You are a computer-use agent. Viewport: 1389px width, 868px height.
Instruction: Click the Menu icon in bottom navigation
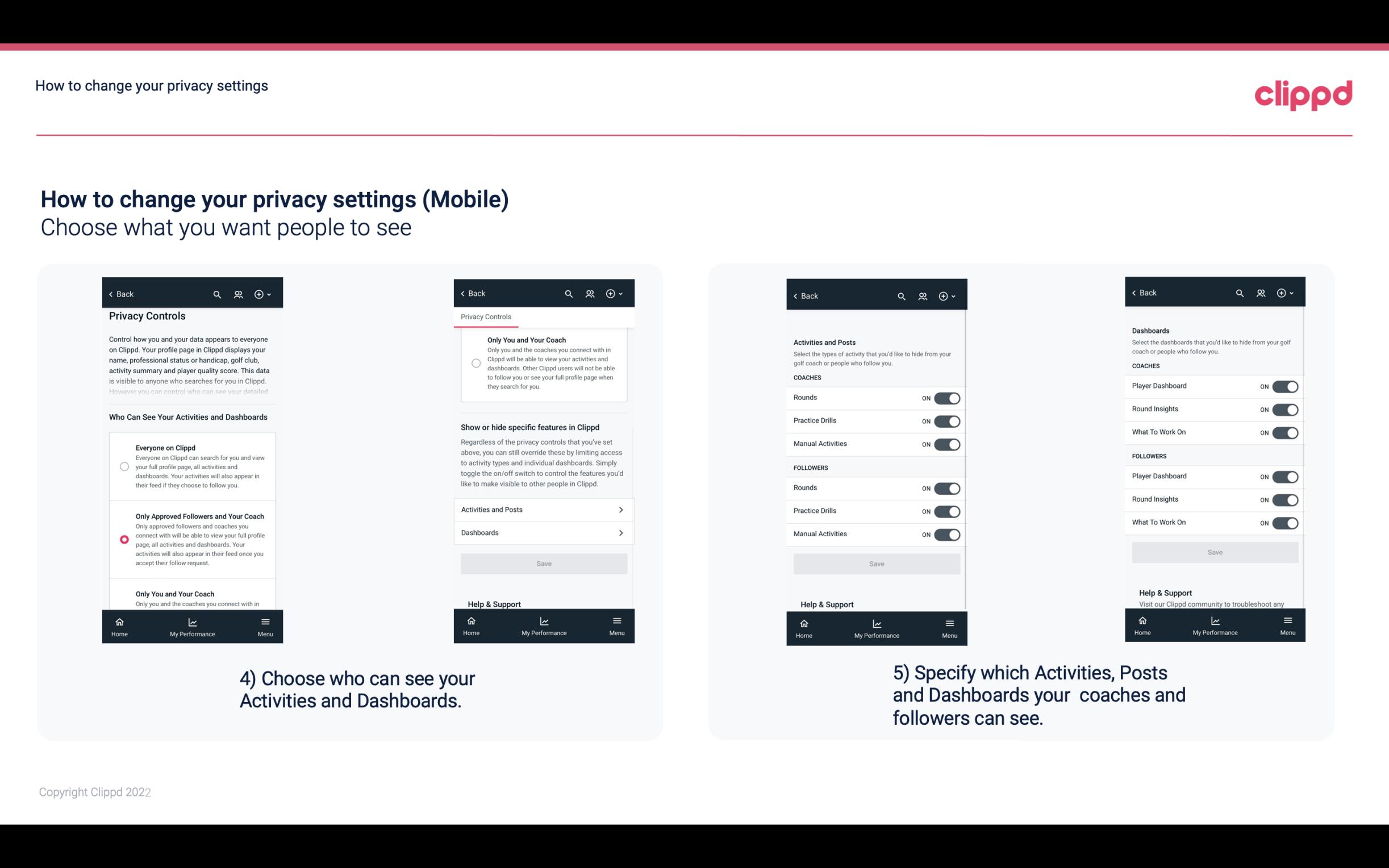[x=265, y=621]
